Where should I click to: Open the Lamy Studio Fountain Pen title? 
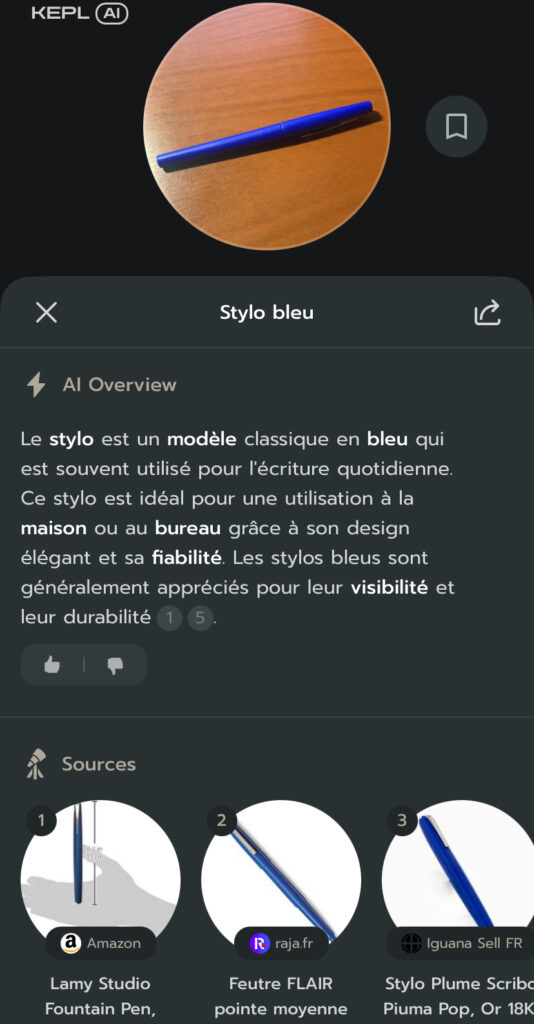pyautogui.click(x=101, y=996)
